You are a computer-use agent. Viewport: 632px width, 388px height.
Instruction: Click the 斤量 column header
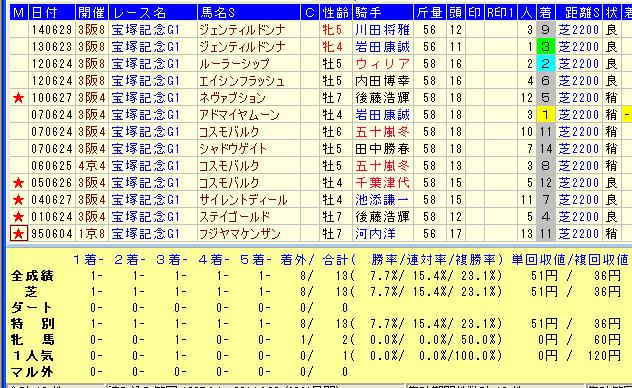(430, 12)
